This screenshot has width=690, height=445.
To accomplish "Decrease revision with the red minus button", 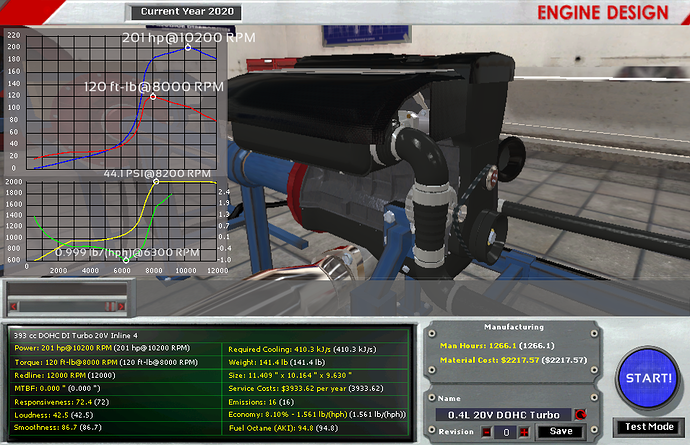I will coord(486,432).
